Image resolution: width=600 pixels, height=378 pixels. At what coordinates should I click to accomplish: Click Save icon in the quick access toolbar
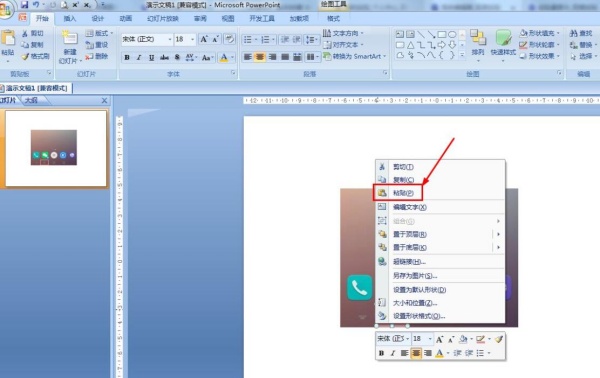coord(24,5)
